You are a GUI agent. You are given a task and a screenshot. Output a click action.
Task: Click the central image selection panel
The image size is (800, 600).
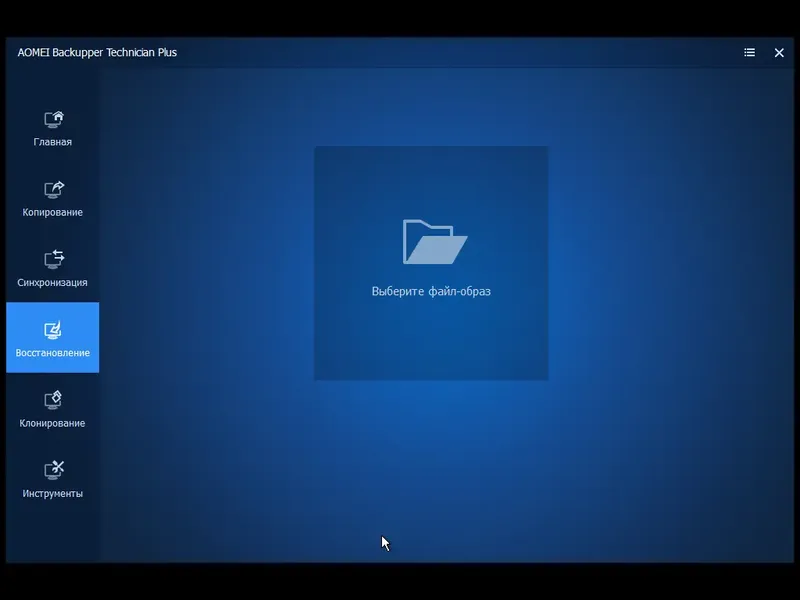pos(431,262)
